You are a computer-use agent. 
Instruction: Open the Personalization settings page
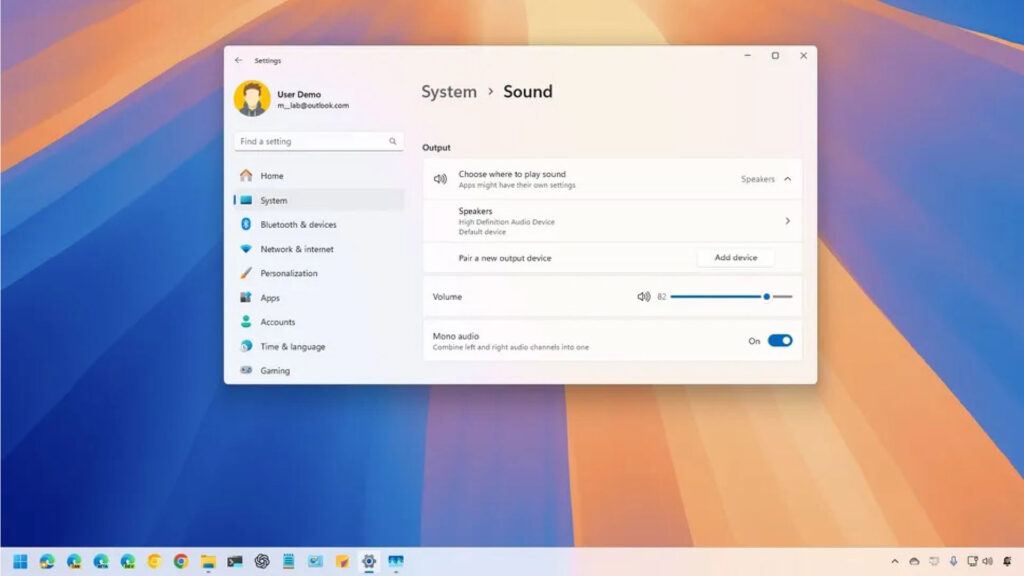pyautogui.click(x=289, y=273)
